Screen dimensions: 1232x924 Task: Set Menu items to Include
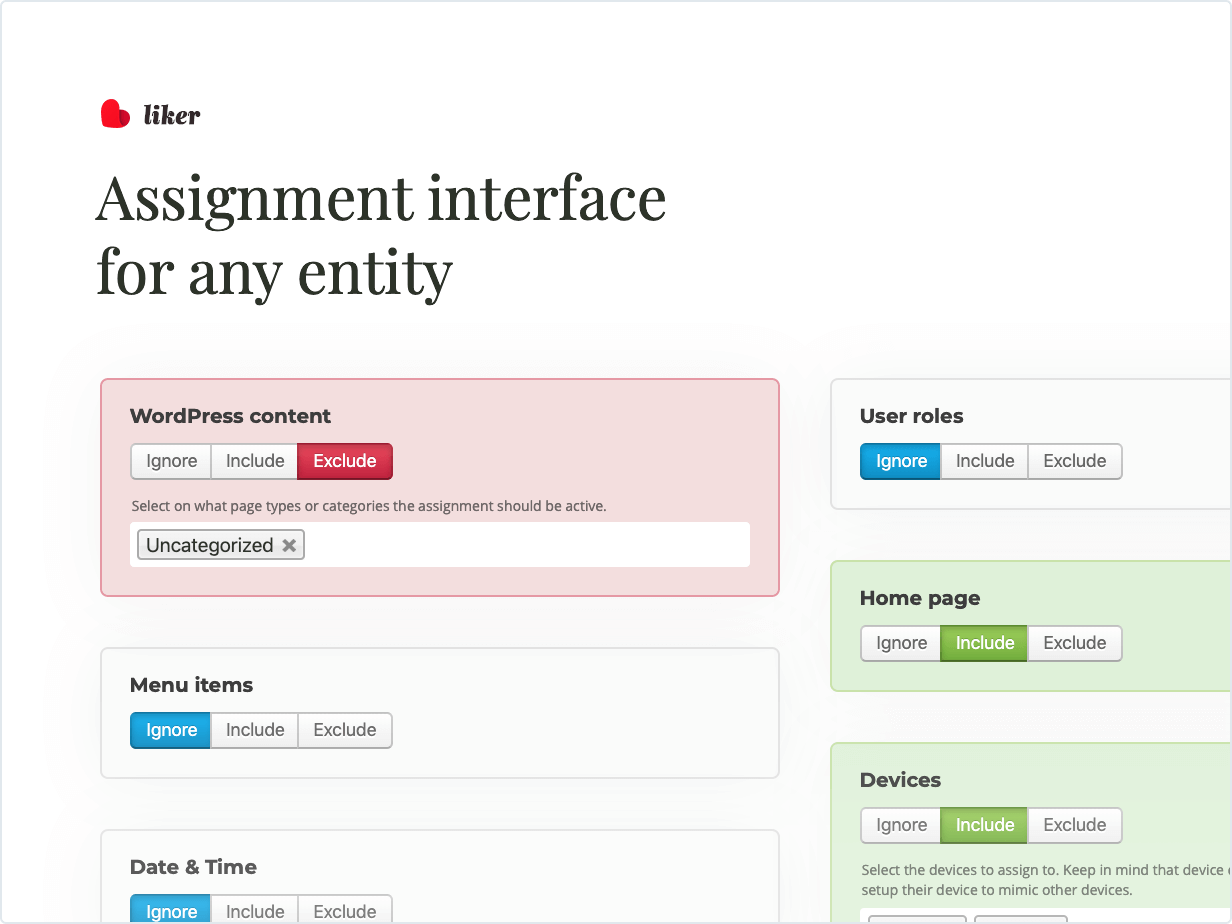[x=254, y=730]
